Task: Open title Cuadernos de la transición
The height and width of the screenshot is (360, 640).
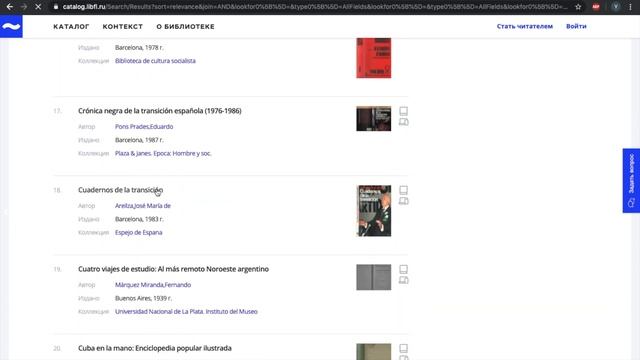Action: 120,190
